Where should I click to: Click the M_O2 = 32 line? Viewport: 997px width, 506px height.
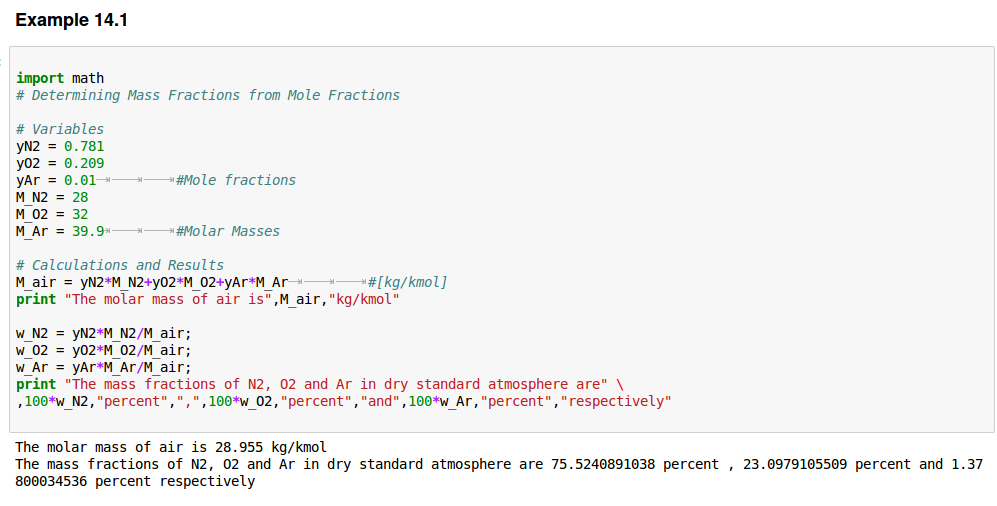52,214
